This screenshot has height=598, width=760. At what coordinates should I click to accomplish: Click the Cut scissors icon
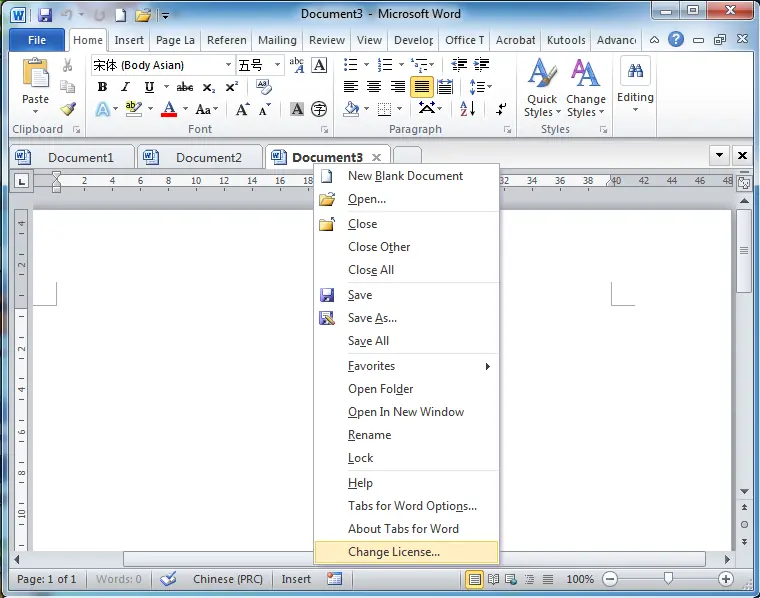coord(67,65)
